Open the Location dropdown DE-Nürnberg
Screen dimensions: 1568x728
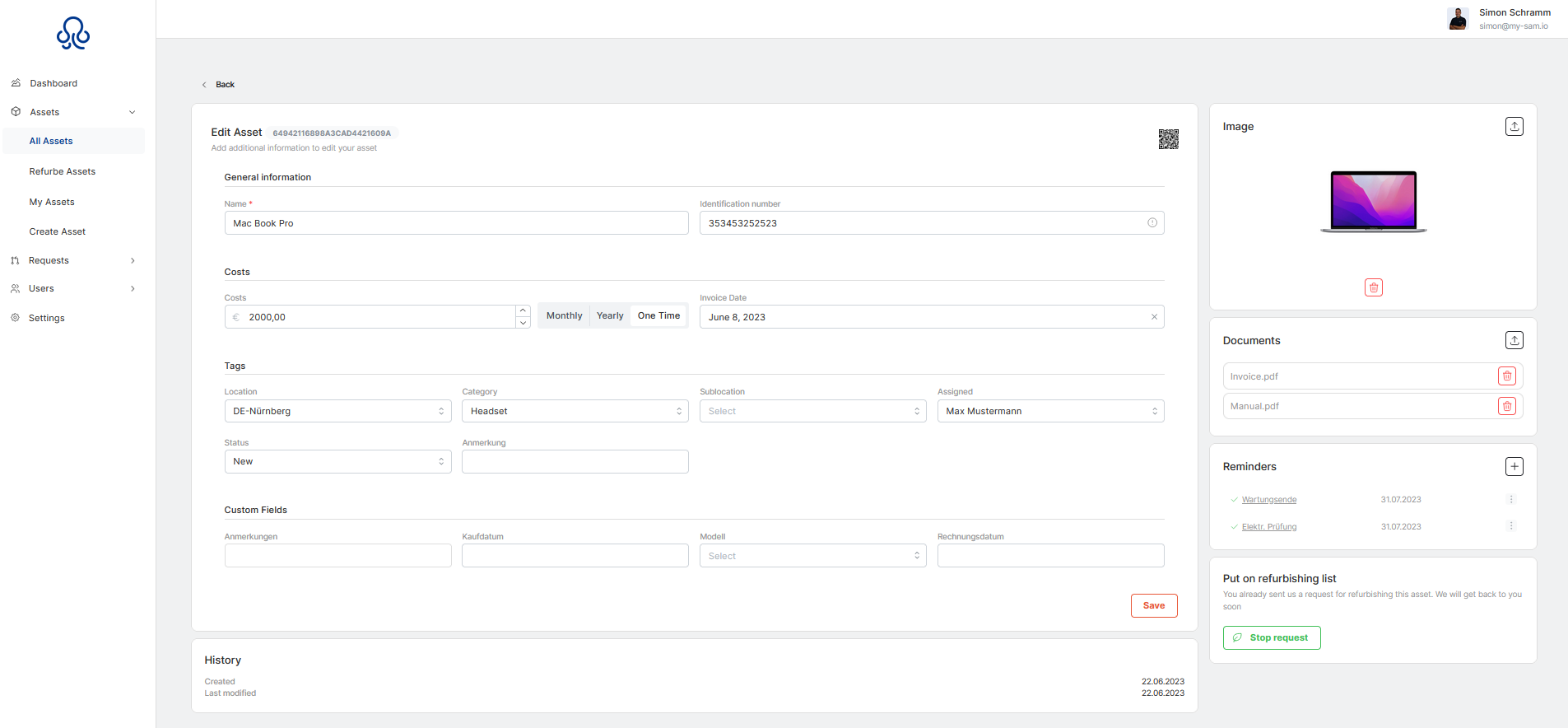tap(337, 411)
